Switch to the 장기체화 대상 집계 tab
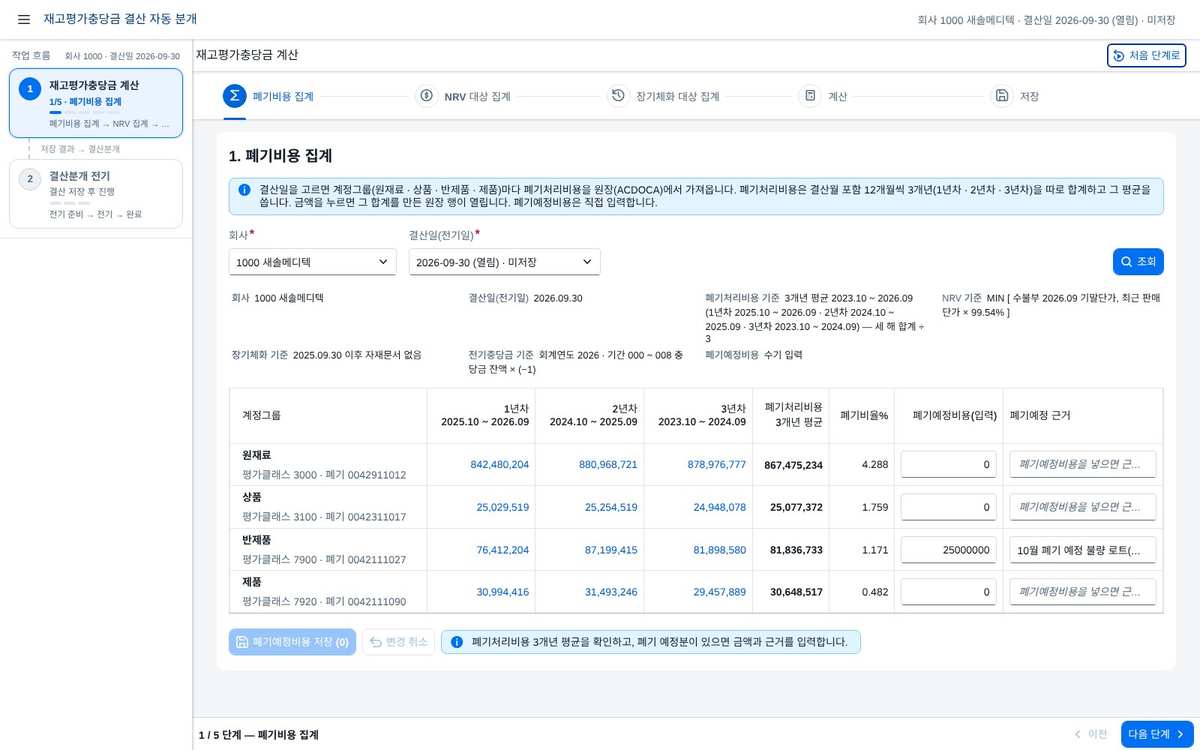 click(x=665, y=96)
